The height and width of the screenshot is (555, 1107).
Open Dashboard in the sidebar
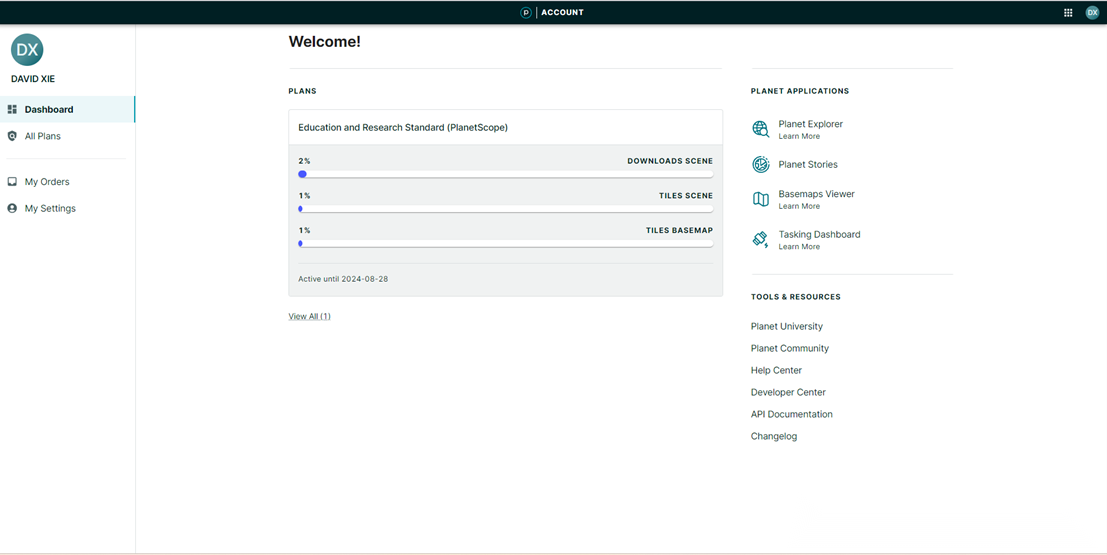pyautogui.click(x=67, y=109)
